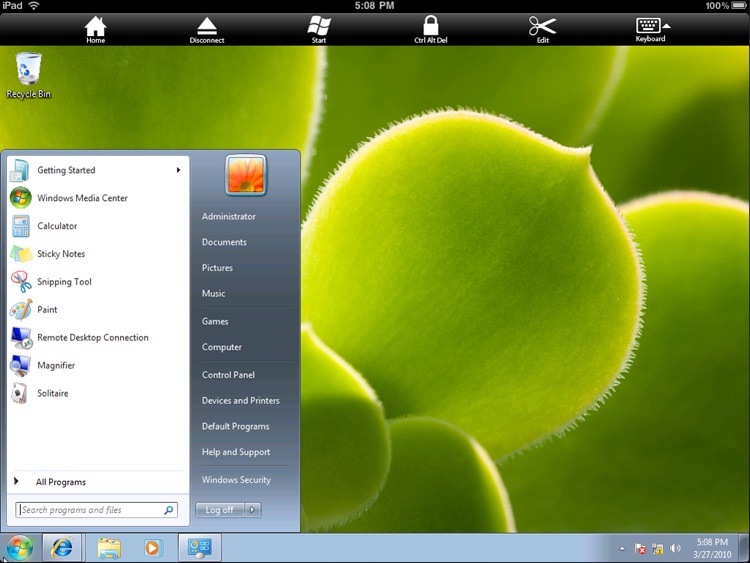
Task: Open the volume speaker tray icon
Action: [x=675, y=548]
